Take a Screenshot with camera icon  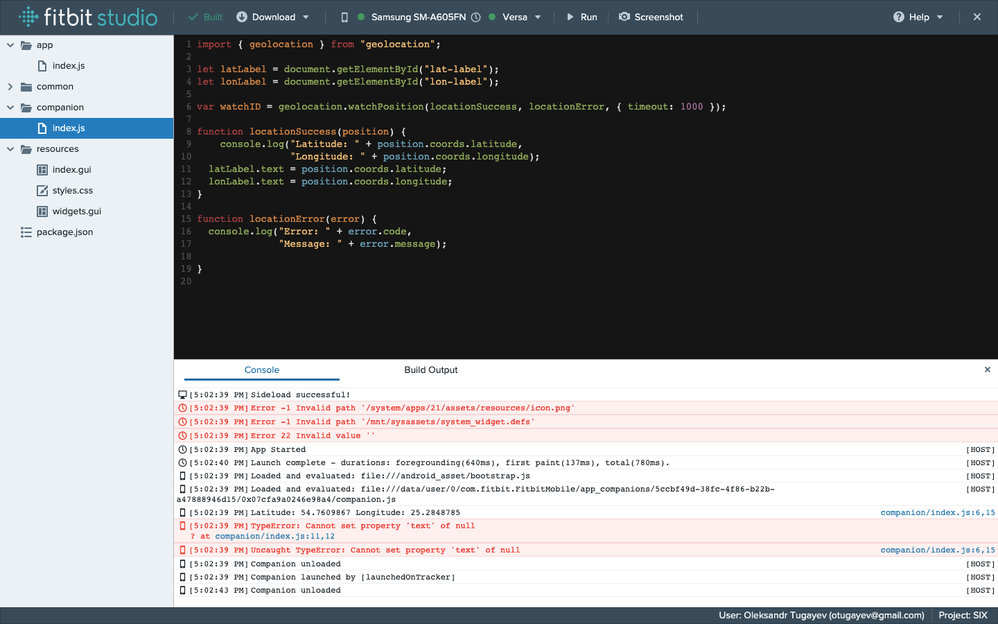click(651, 17)
